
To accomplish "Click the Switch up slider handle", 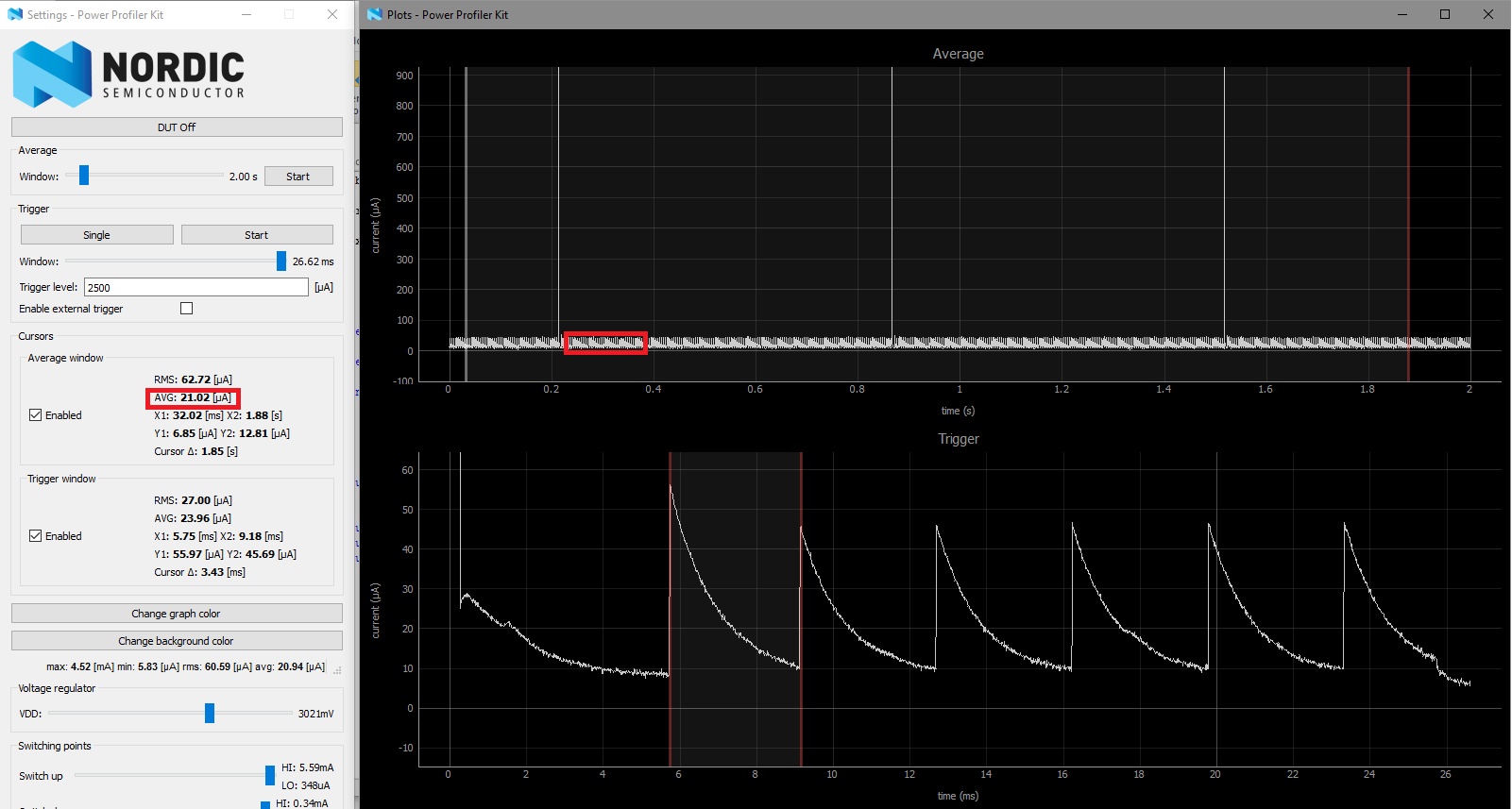I will [x=270, y=776].
